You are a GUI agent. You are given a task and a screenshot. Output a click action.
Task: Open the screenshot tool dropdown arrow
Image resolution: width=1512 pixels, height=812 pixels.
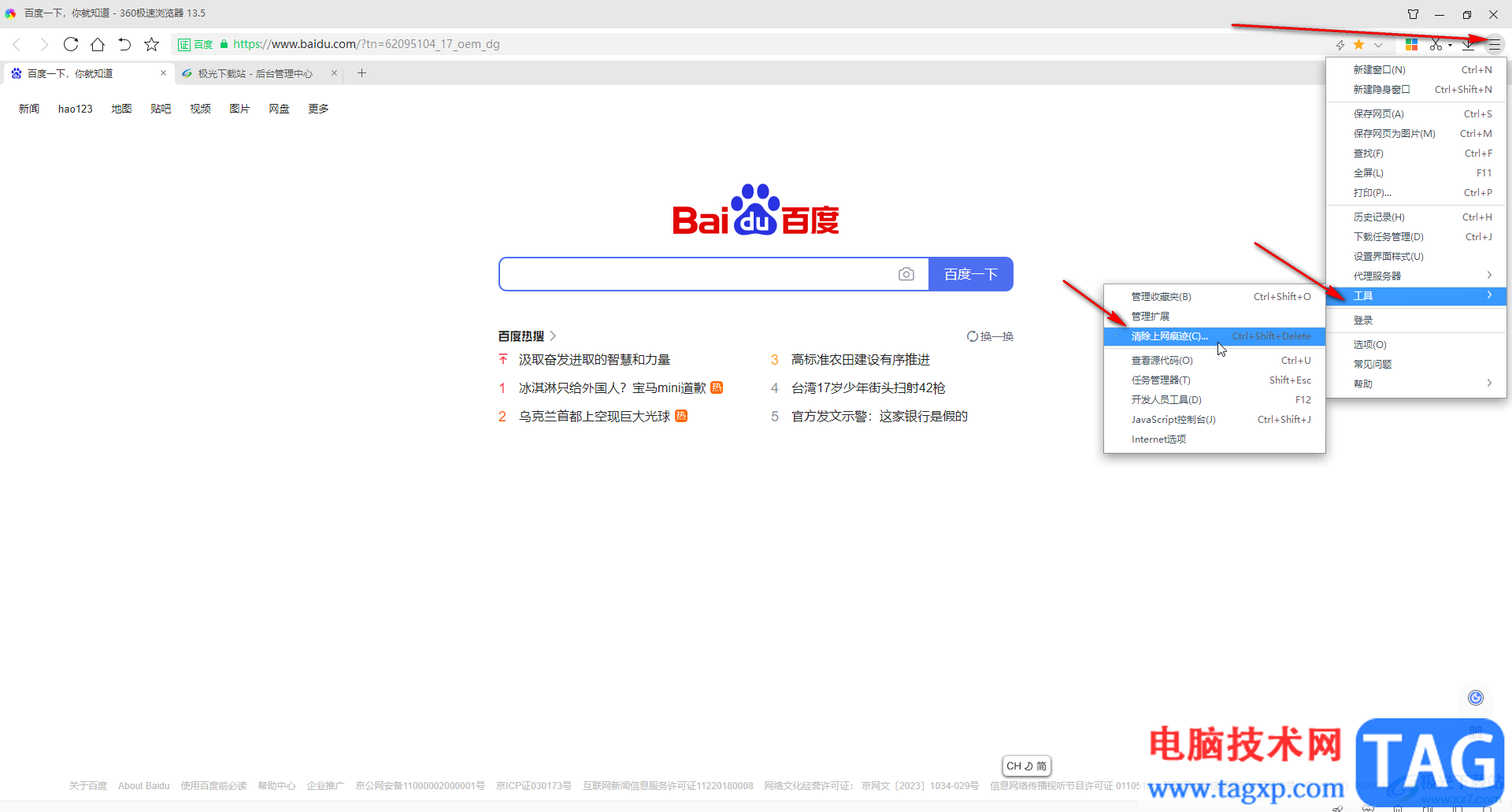[x=1450, y=45]
